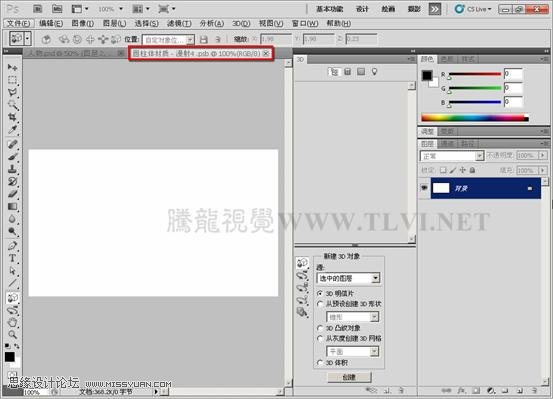Click the R value input field
This screenshot has width=553, height=399.
513,74
